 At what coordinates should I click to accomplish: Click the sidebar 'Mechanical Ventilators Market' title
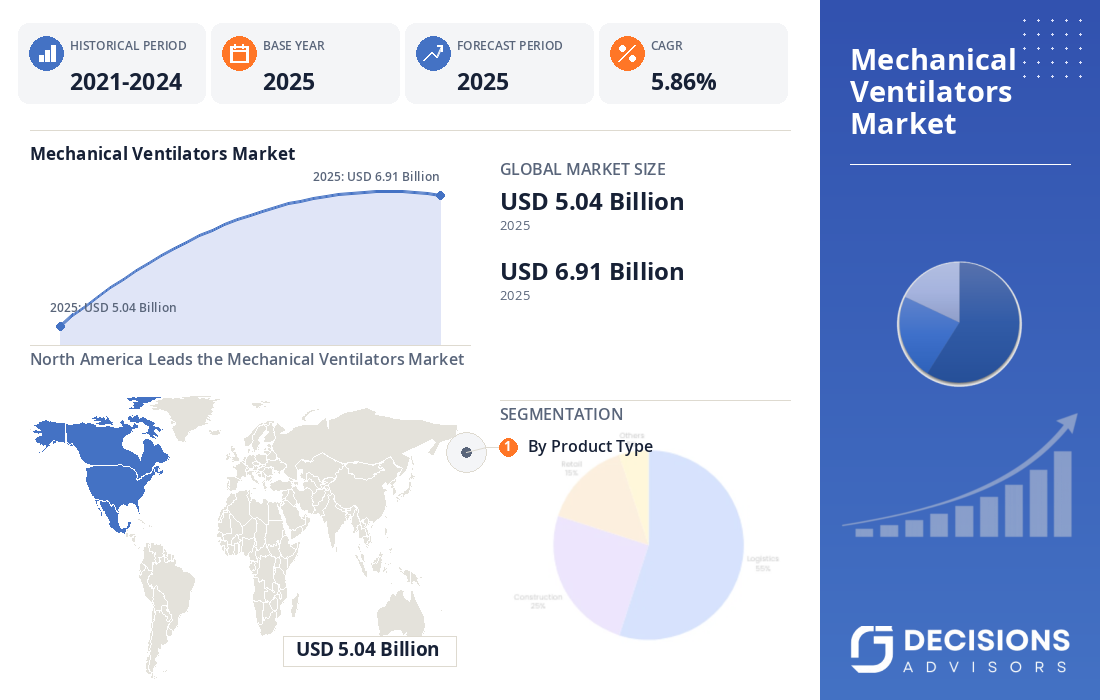coord(933,91)
